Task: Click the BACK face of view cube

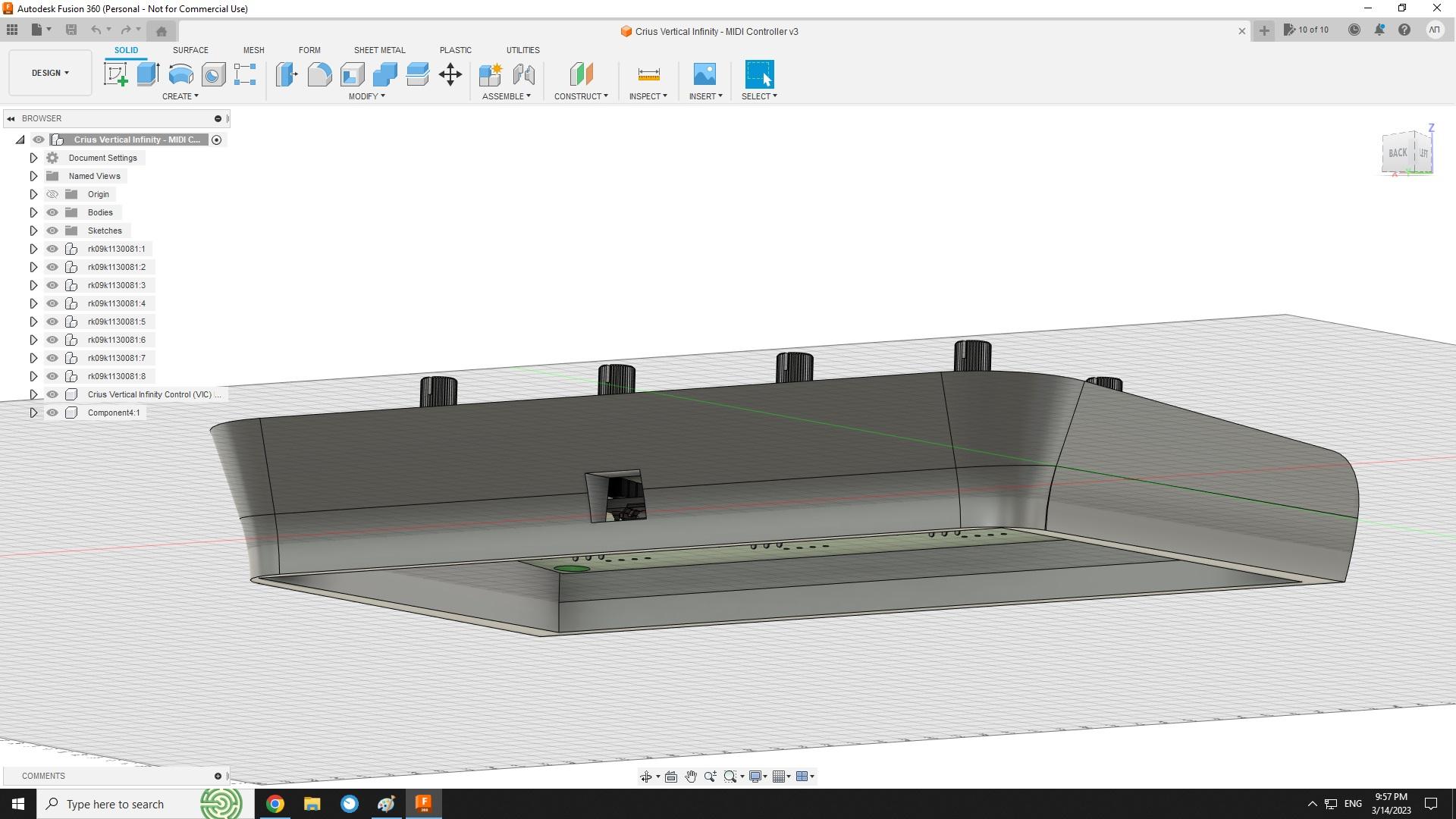Action: pos(1397,153)
